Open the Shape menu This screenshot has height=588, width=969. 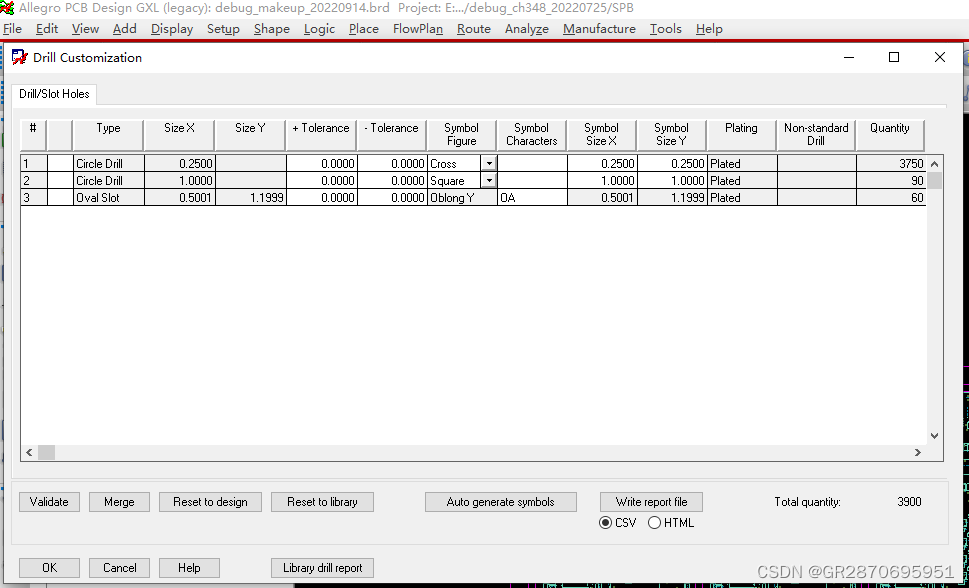coord(271,29)
